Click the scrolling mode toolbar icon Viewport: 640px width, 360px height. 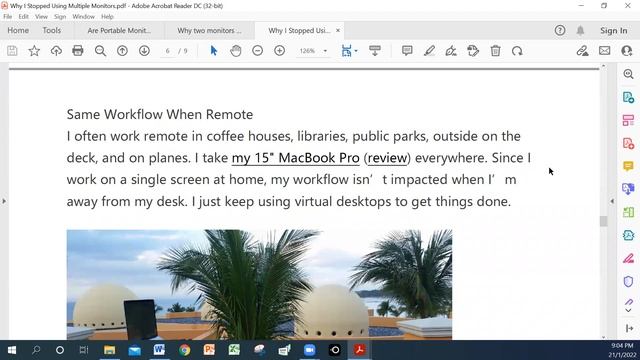point(374,51)
